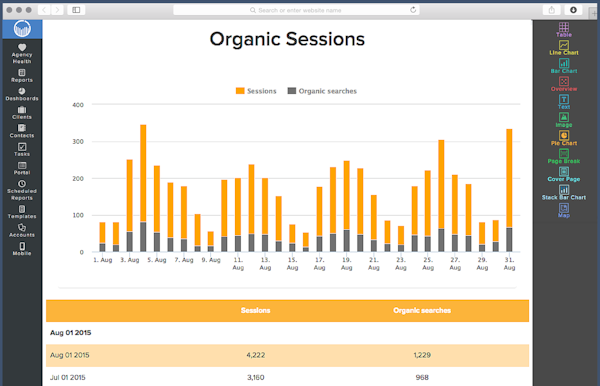Click the Sessions column header

[x=256, y=310]
